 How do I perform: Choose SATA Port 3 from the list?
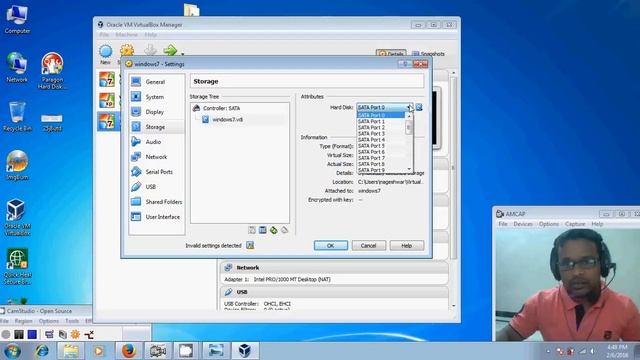pos(381,133)
